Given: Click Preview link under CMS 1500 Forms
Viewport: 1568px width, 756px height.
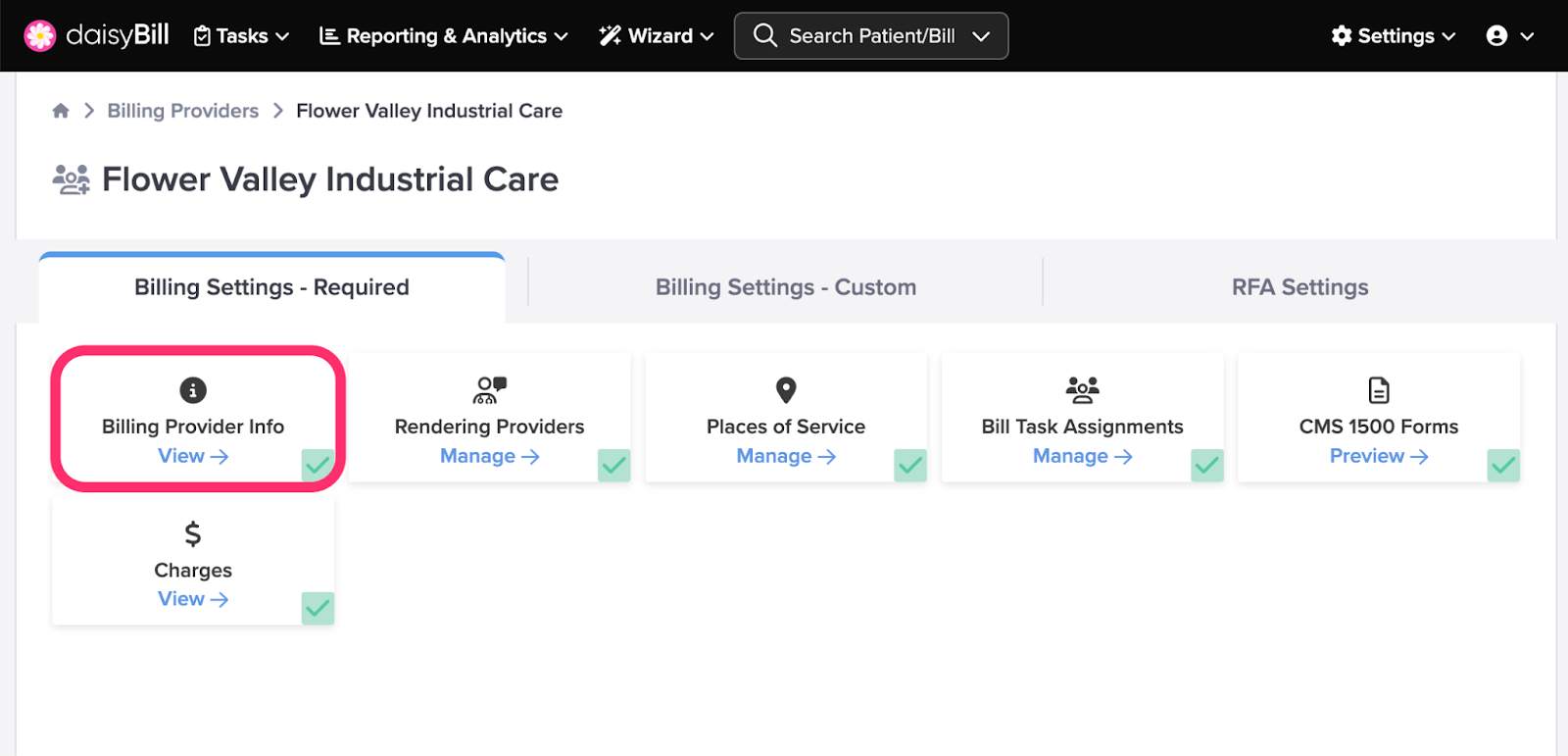Looking at the screenshot, I should [1379, 456].
